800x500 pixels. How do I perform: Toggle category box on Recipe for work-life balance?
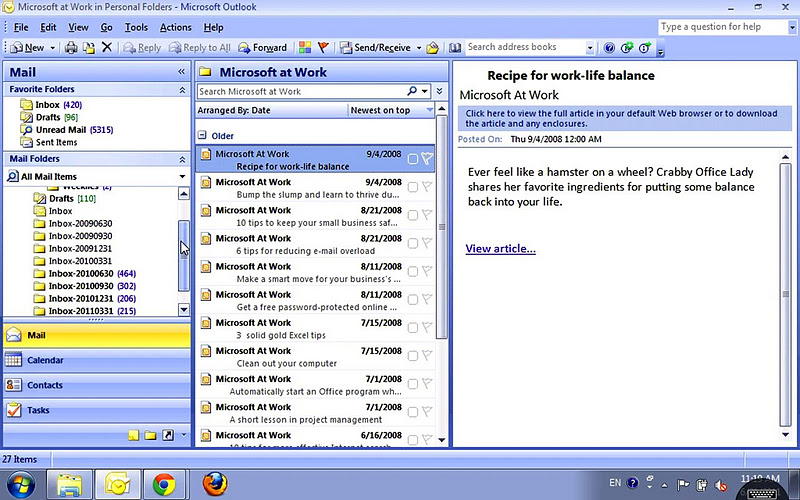tap(413, 159)
